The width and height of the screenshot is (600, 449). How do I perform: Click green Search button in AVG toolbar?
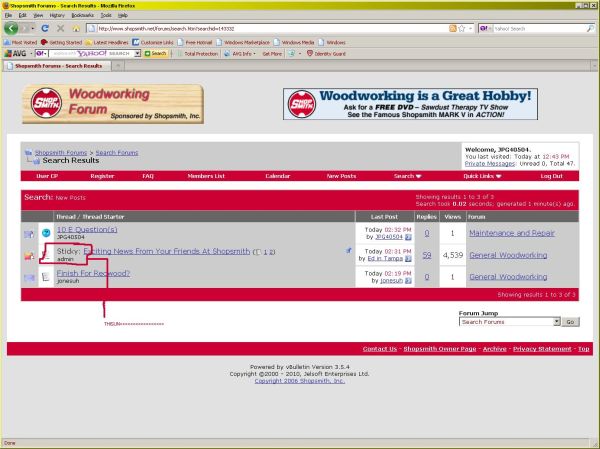point(155,54)
